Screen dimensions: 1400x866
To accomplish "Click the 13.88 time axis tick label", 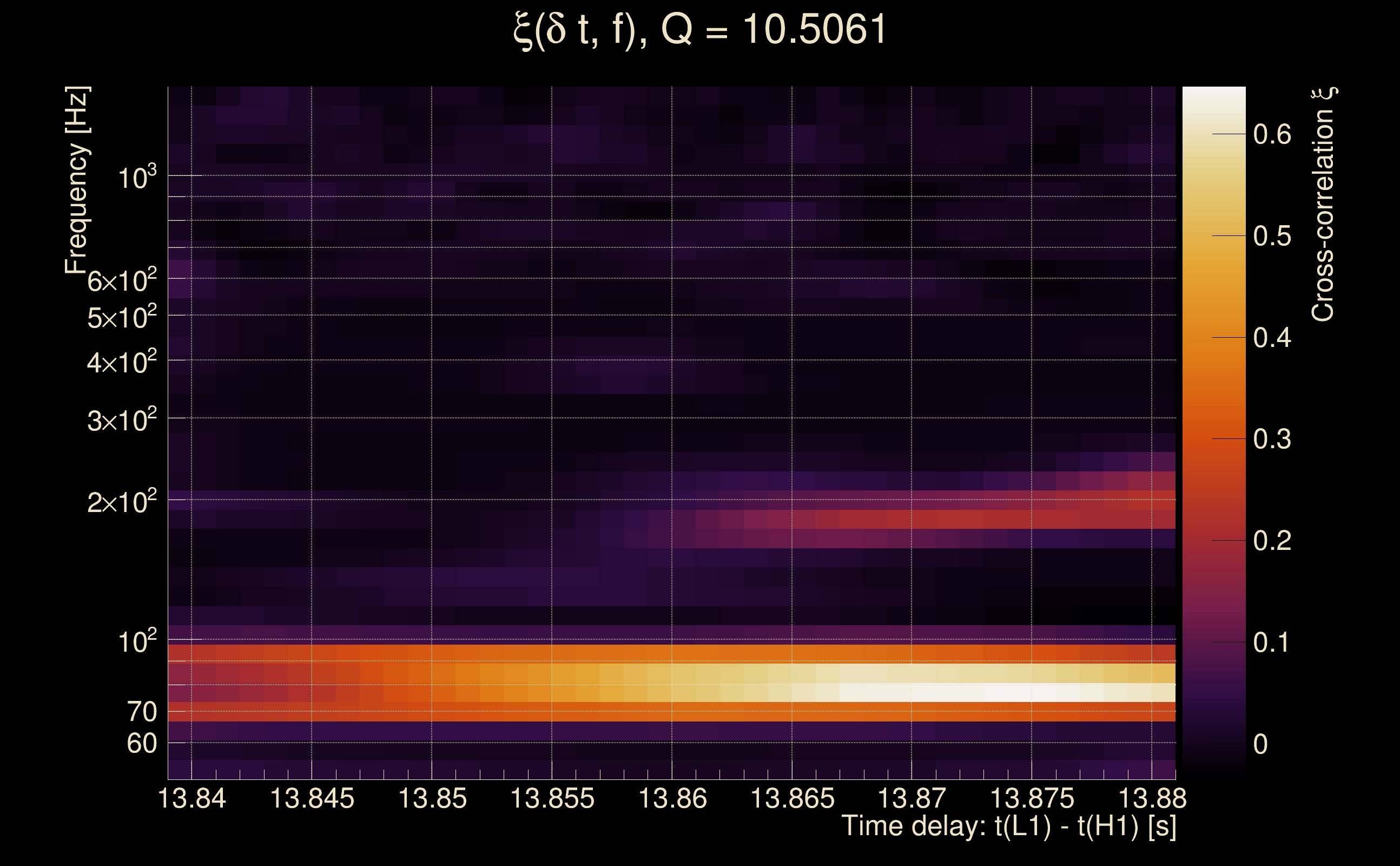I will coord(1152,798).
